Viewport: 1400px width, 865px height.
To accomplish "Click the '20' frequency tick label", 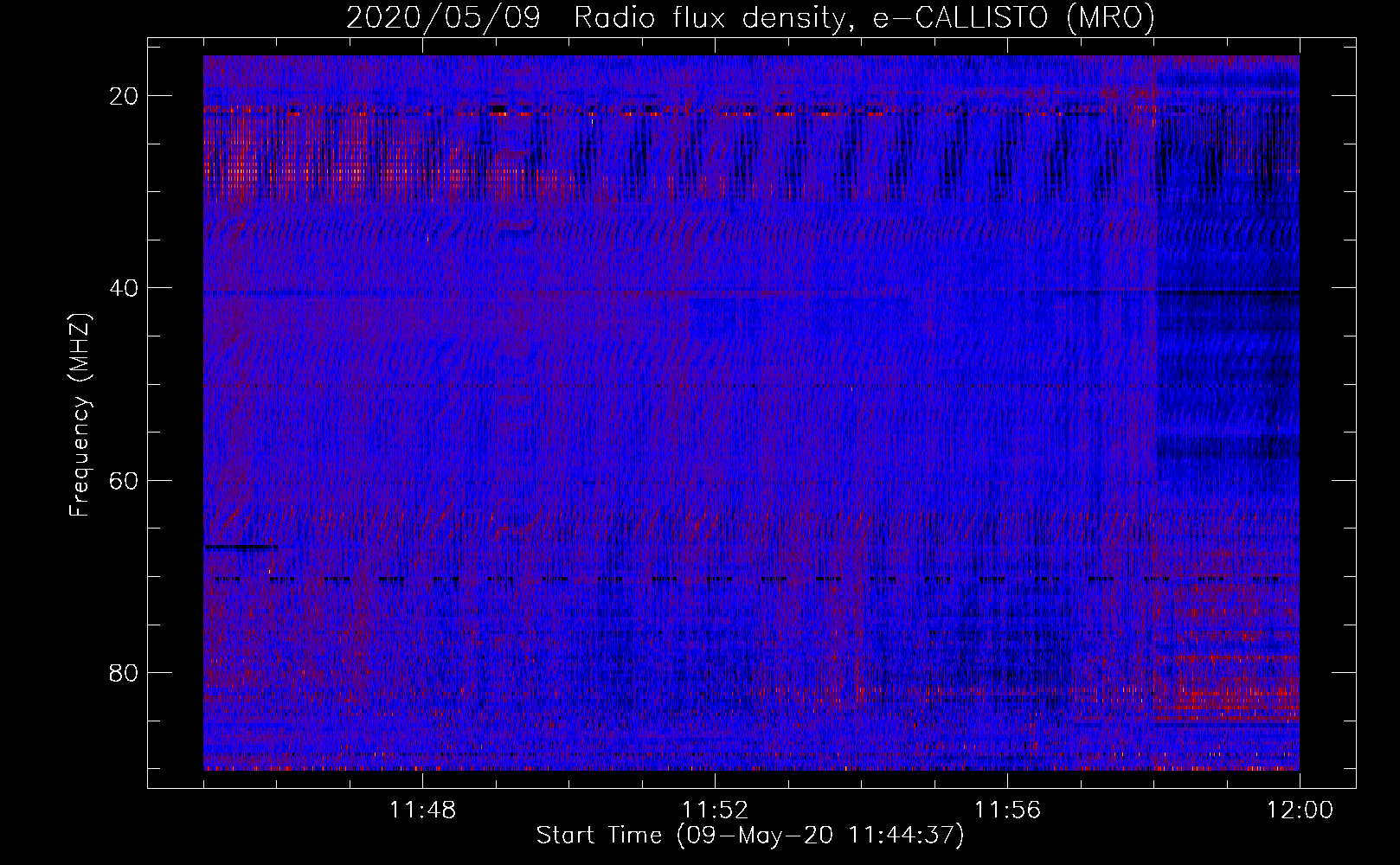I will [x=124, y=96].
